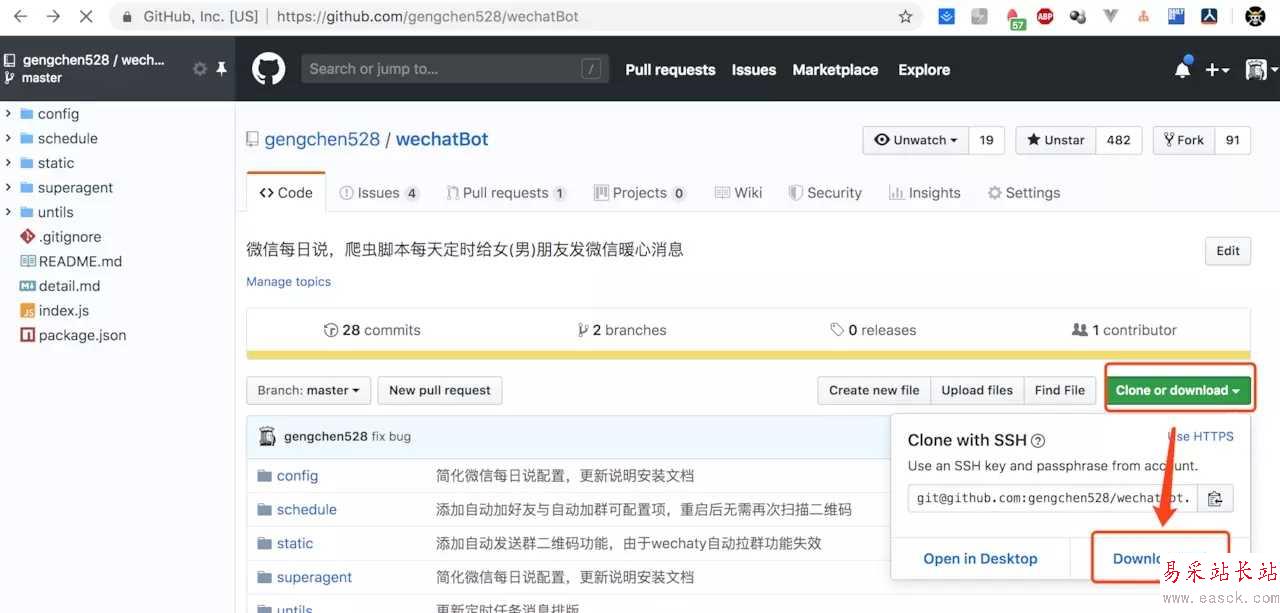Open Explore in top navigation

[924, 70]
